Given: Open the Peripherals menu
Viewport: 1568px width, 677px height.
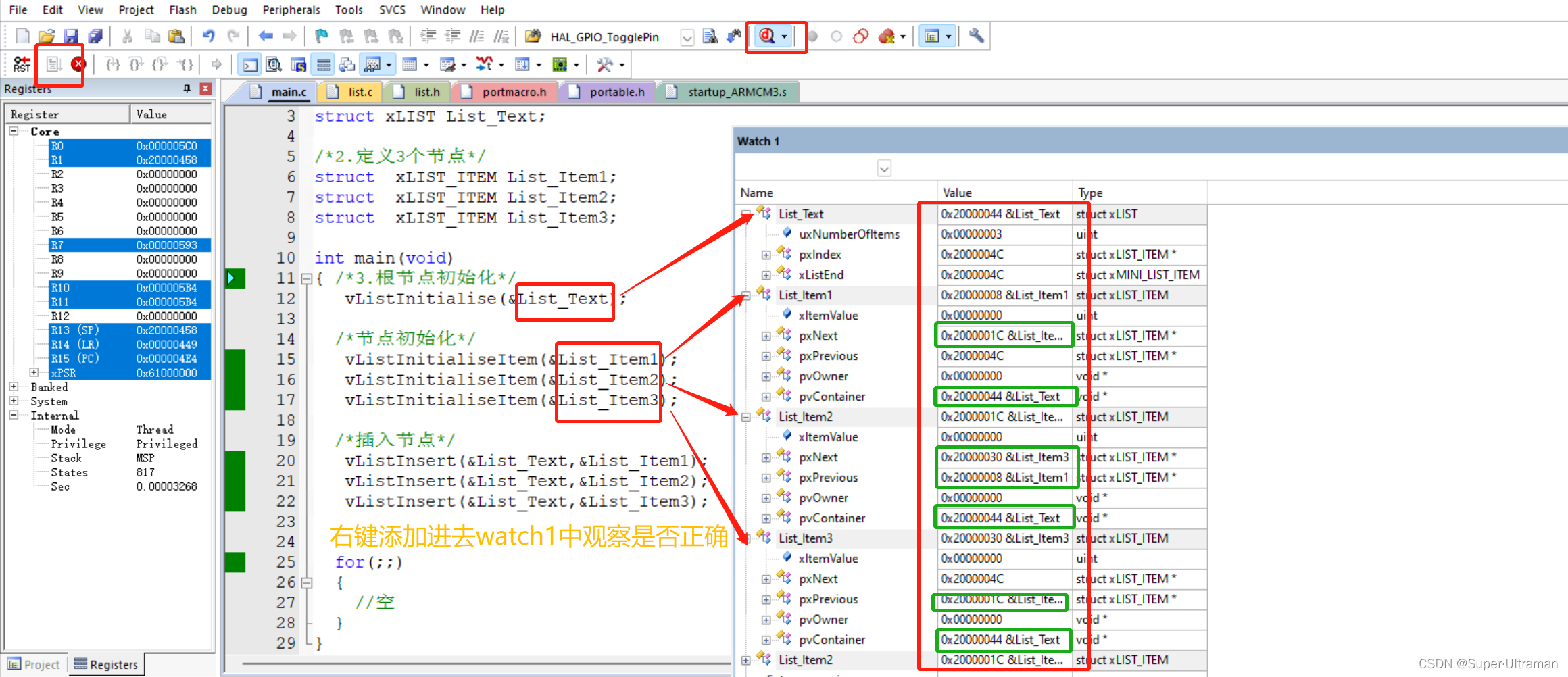Looking at the screenshot, I should [291, 9].
